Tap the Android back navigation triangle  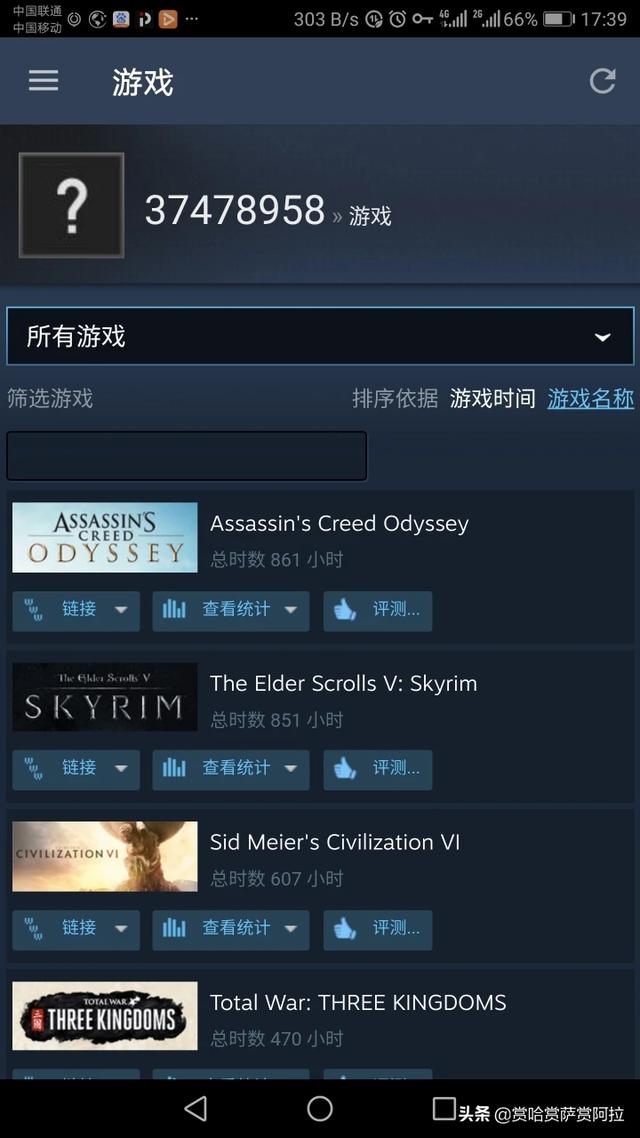click(x=195, y=1108)
